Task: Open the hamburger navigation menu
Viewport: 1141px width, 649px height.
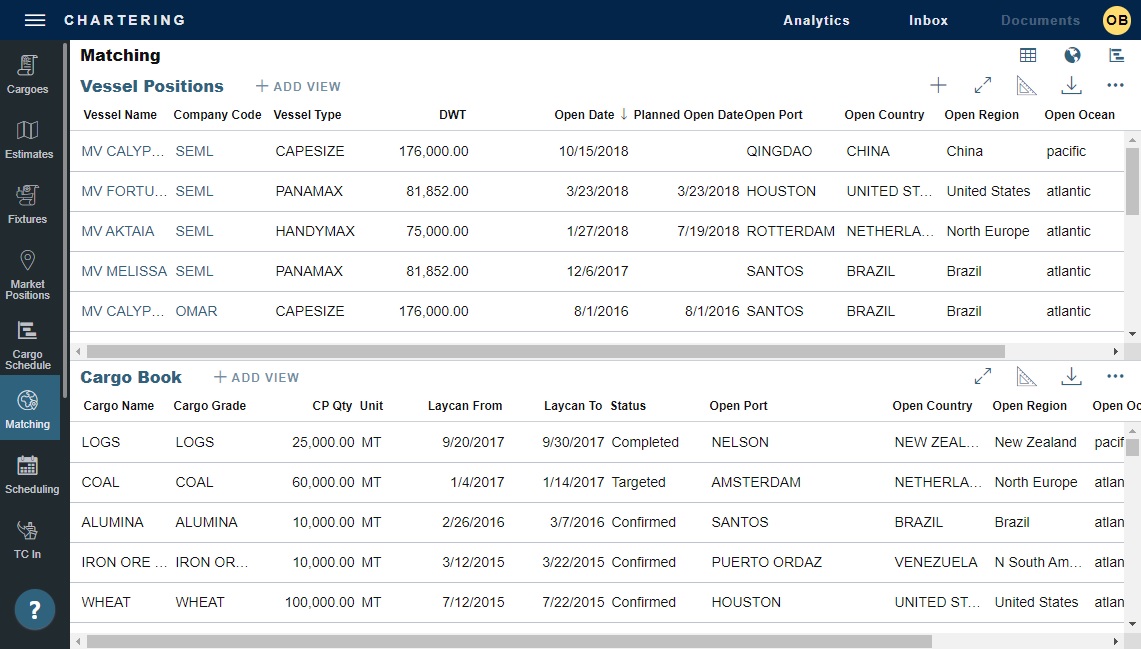Action: click(x=35, y=20)
